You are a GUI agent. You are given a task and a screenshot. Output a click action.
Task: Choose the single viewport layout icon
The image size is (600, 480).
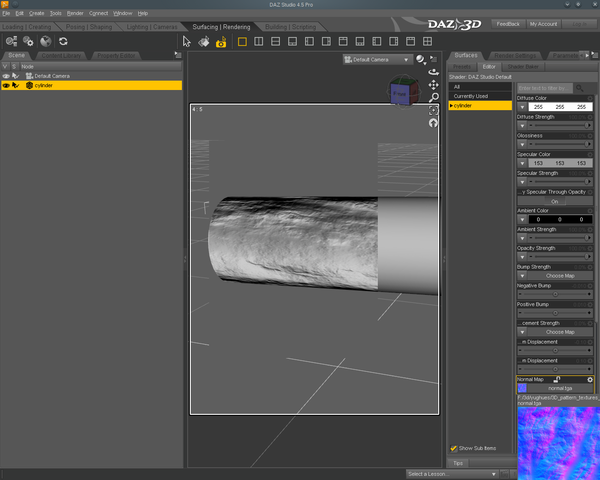[x=242, y=42]
